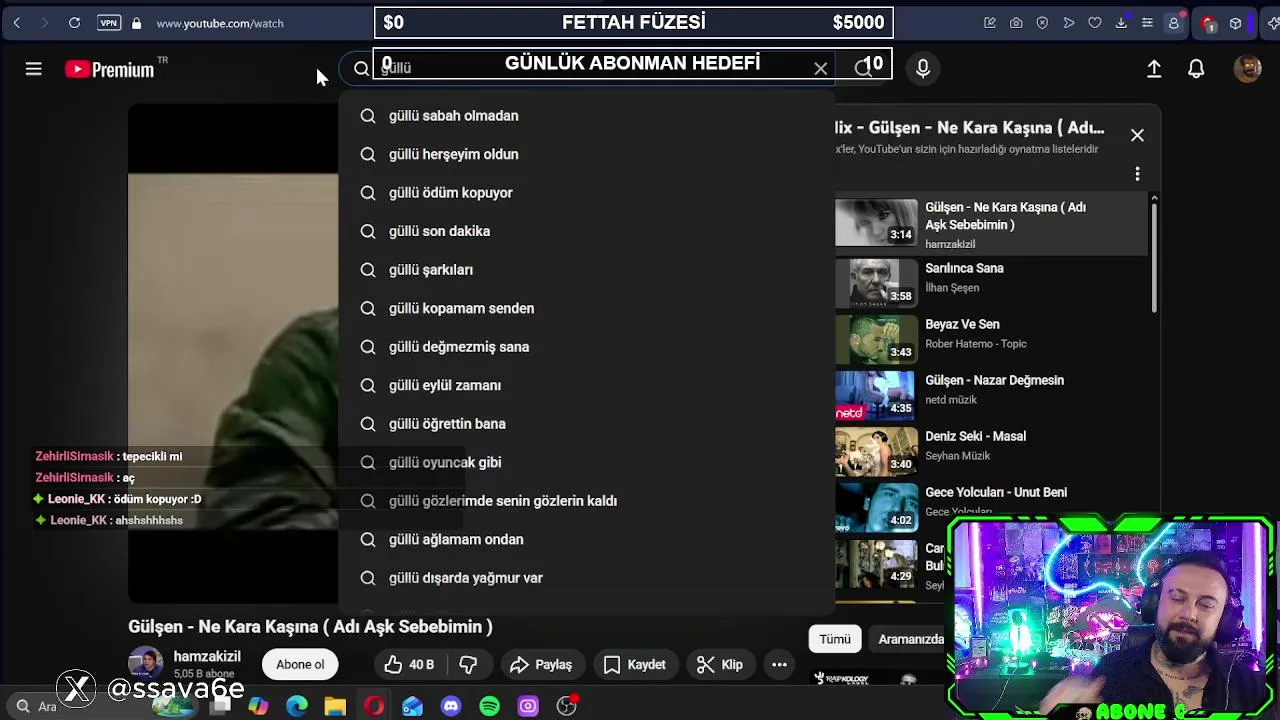Open Microsoft Edge from the taskbar
1280x720 pixels.
297,706
